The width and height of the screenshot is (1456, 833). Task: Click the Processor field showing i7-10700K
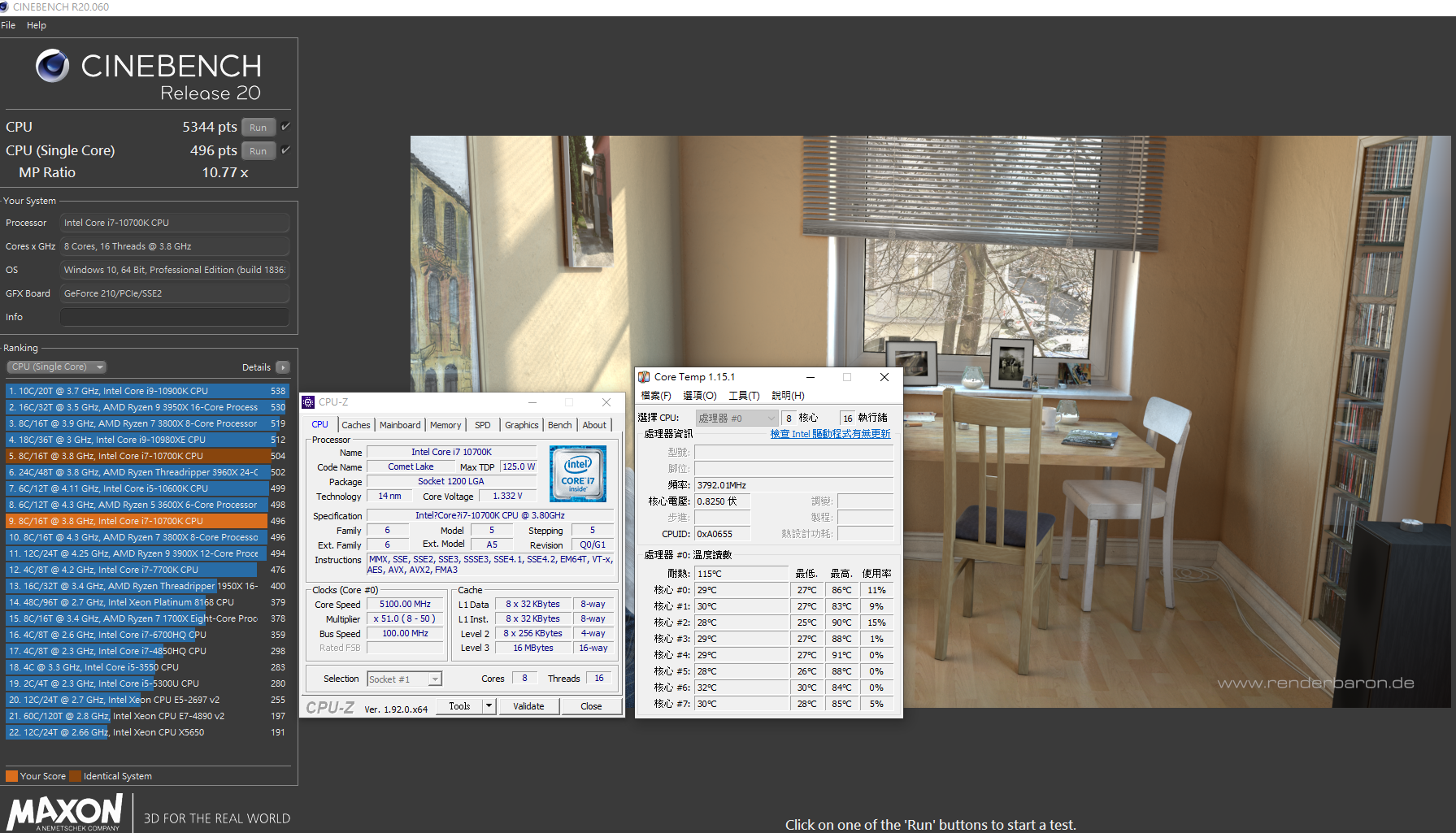(175, 223)
